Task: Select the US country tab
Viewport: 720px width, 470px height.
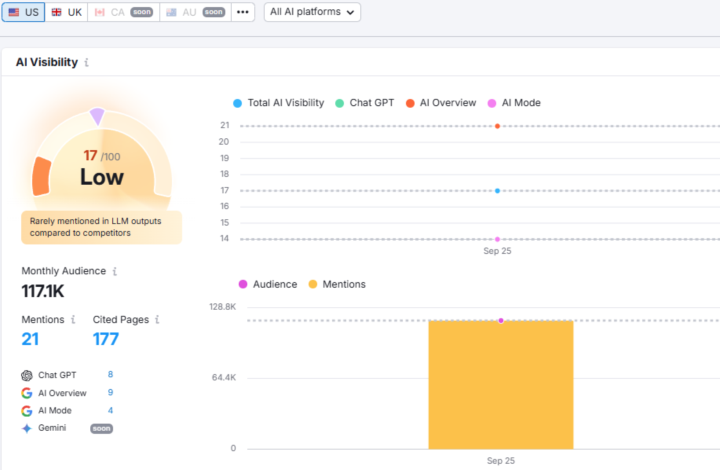Action: (23, 12)
